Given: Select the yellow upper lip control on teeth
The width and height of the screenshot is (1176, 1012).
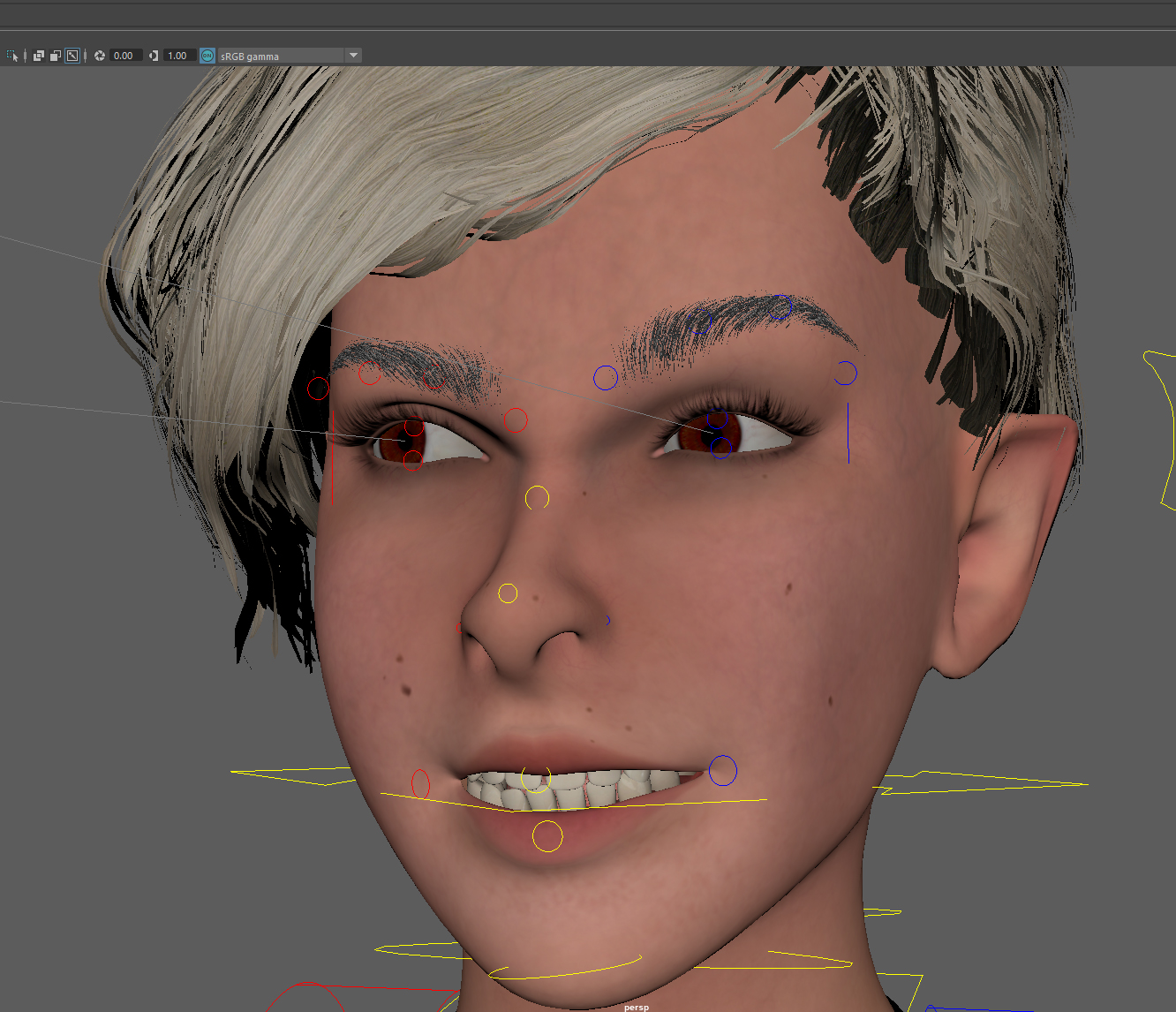Looking at the screenshot, I should pyautogui.click(x=536, y=778).
